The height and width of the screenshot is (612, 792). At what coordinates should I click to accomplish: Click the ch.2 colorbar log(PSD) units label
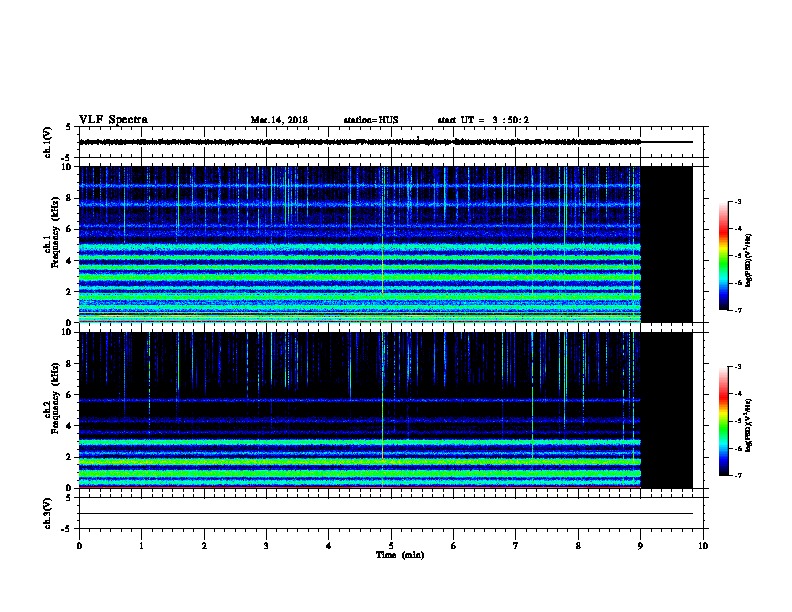coord(749,425)
